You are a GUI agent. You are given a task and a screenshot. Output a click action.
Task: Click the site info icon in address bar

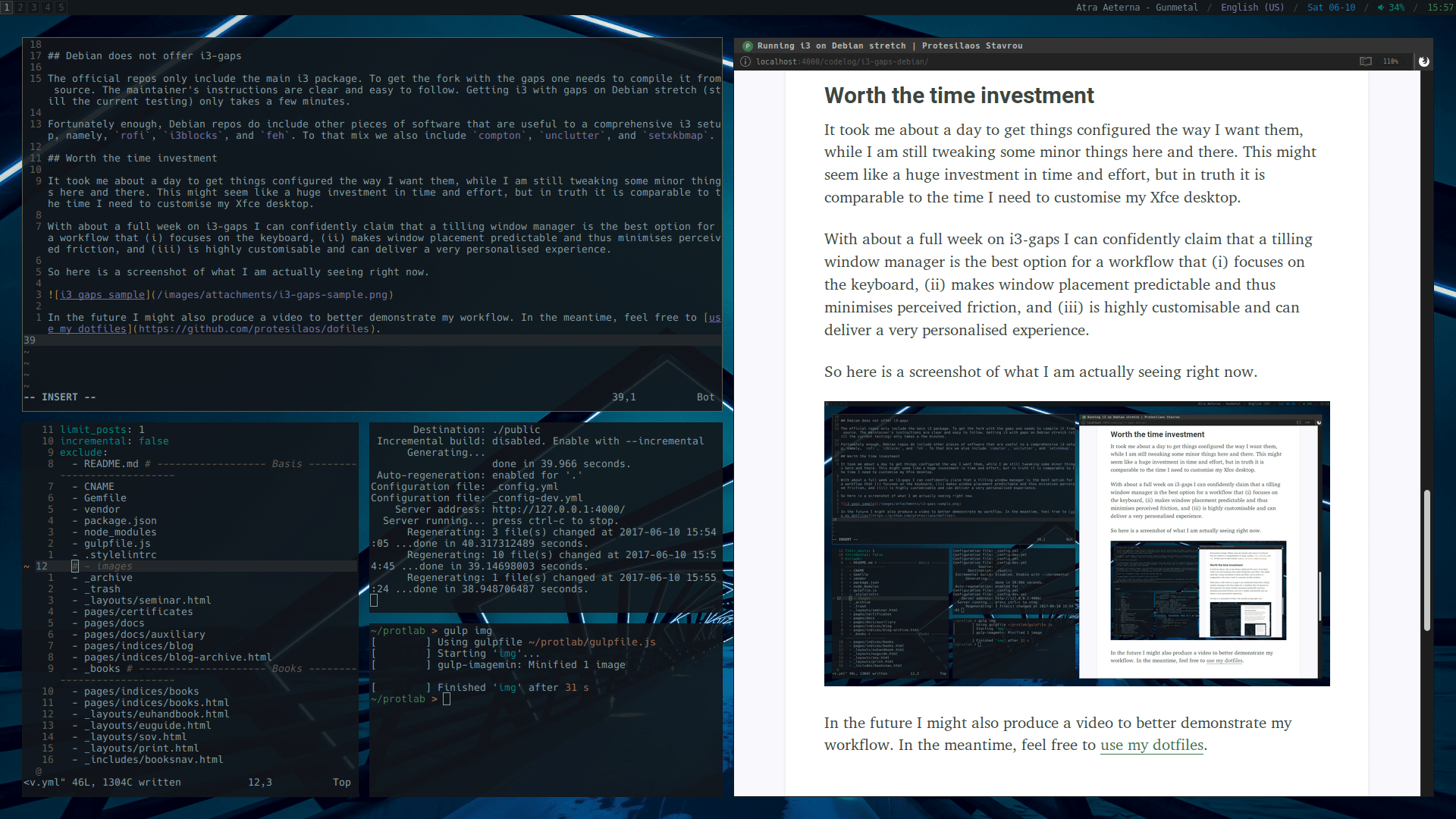745,61
